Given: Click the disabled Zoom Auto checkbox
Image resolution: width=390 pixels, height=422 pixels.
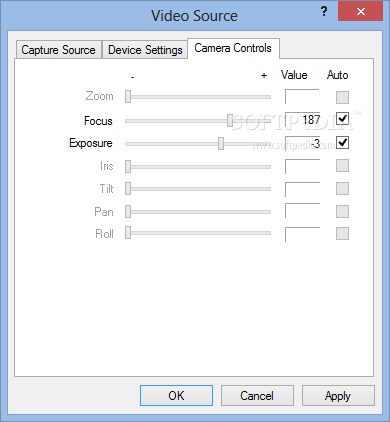Looking at the screenshot, I should pos(342,97).
